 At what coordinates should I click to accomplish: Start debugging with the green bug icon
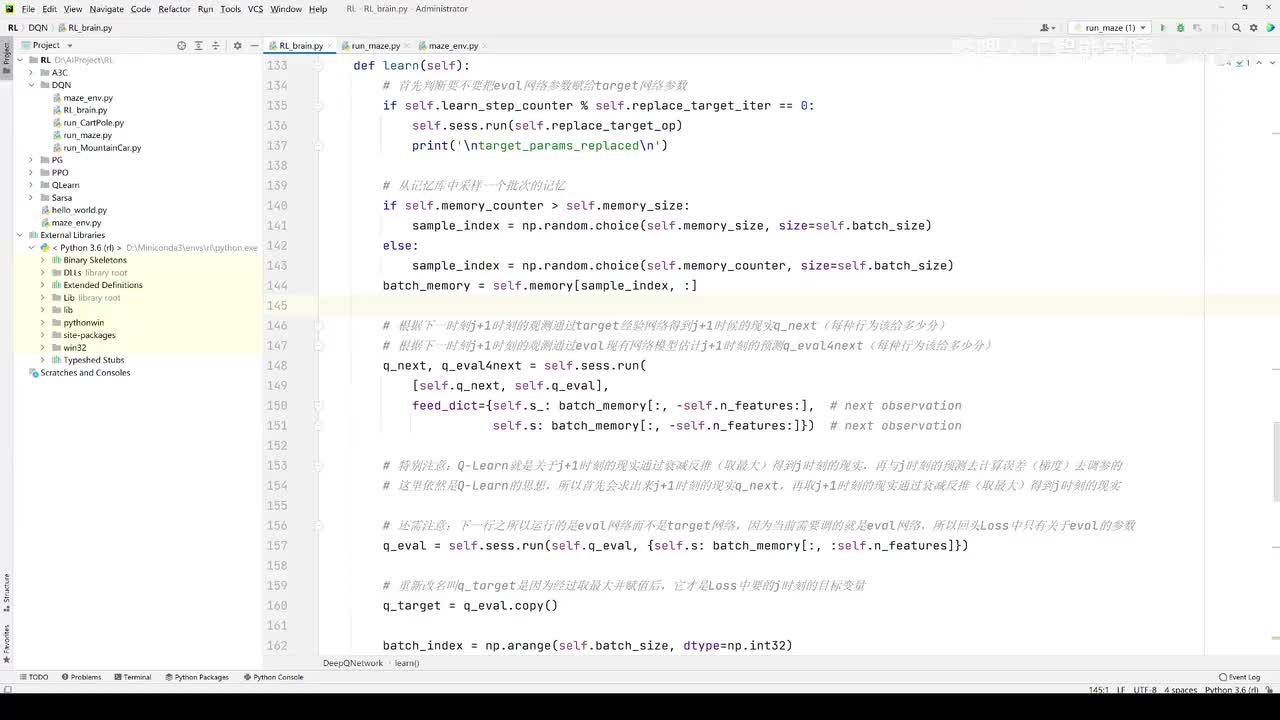(x=1180, y=28)
